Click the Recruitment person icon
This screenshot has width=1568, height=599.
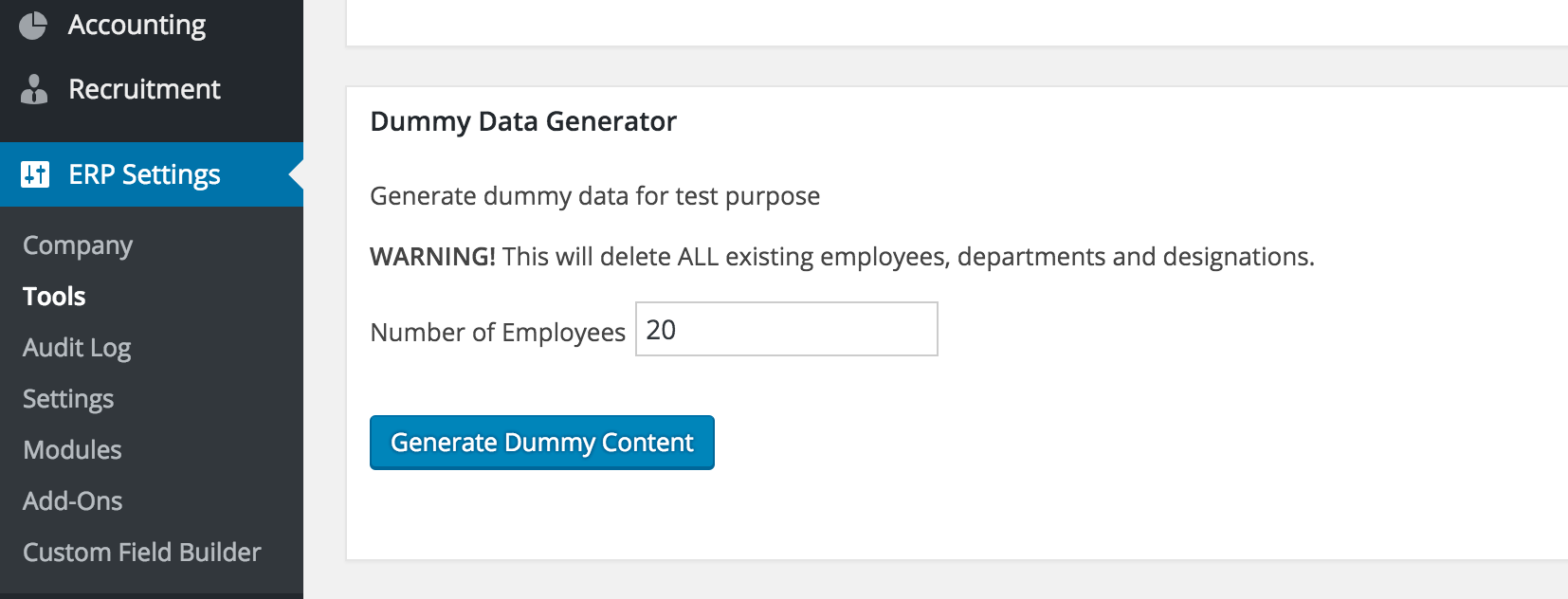(x=34, y=89)
